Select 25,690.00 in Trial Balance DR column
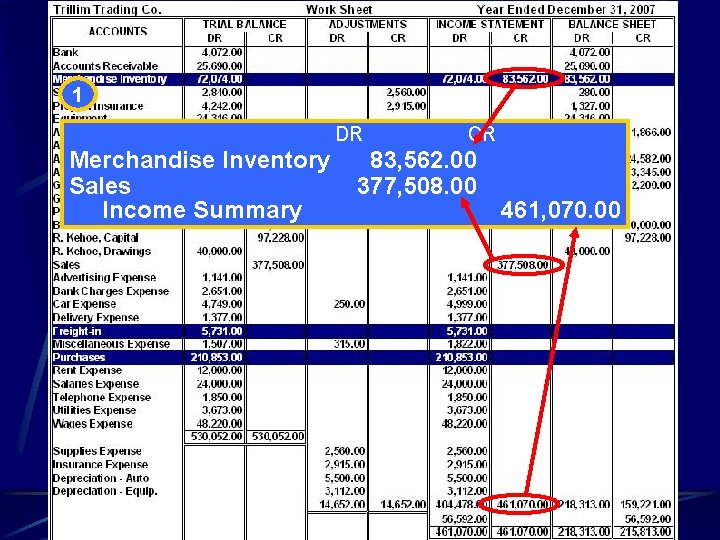This screenshot has height=540, width=720. 219,66
